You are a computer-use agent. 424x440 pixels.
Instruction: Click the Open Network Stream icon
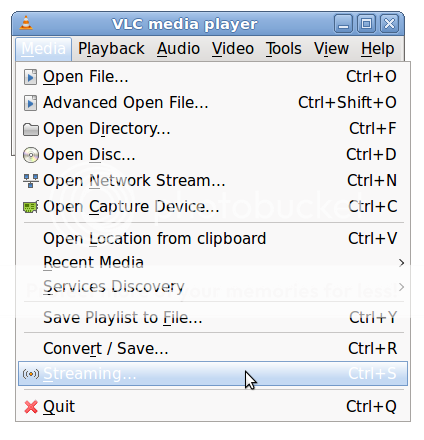(31, 181)
